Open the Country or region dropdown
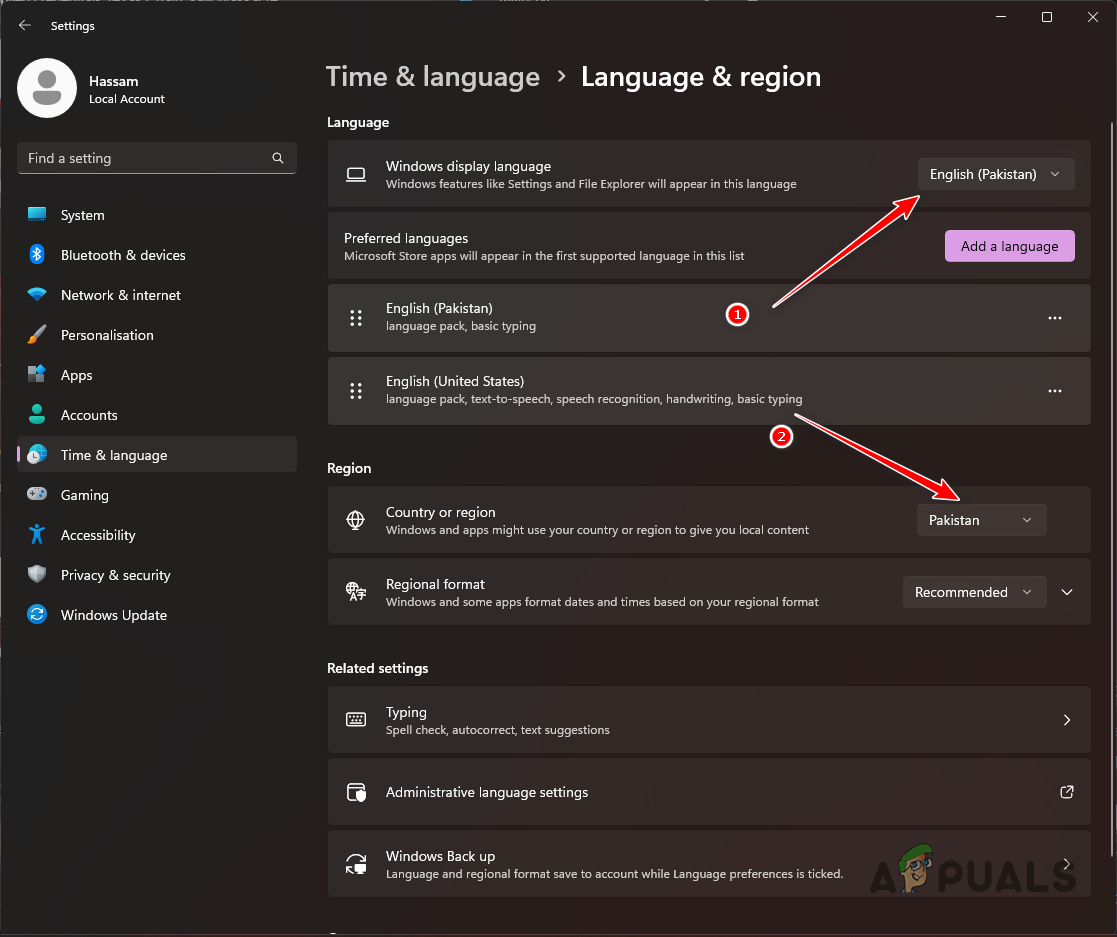The image size is (1117, 937). 981,519
